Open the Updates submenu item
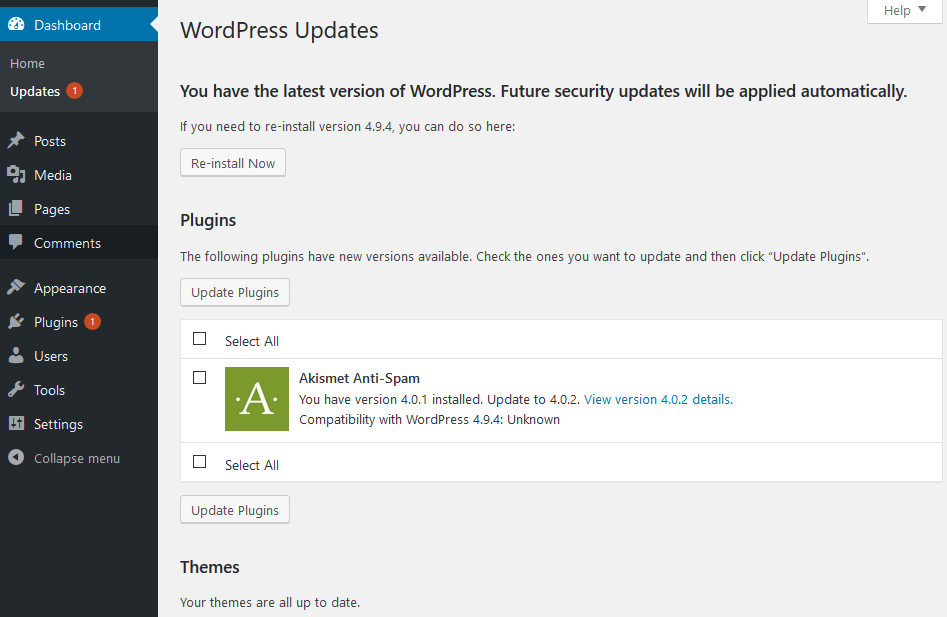Viewport: 947px width, 617px height. pyautogui.click(x=35, y=91)
